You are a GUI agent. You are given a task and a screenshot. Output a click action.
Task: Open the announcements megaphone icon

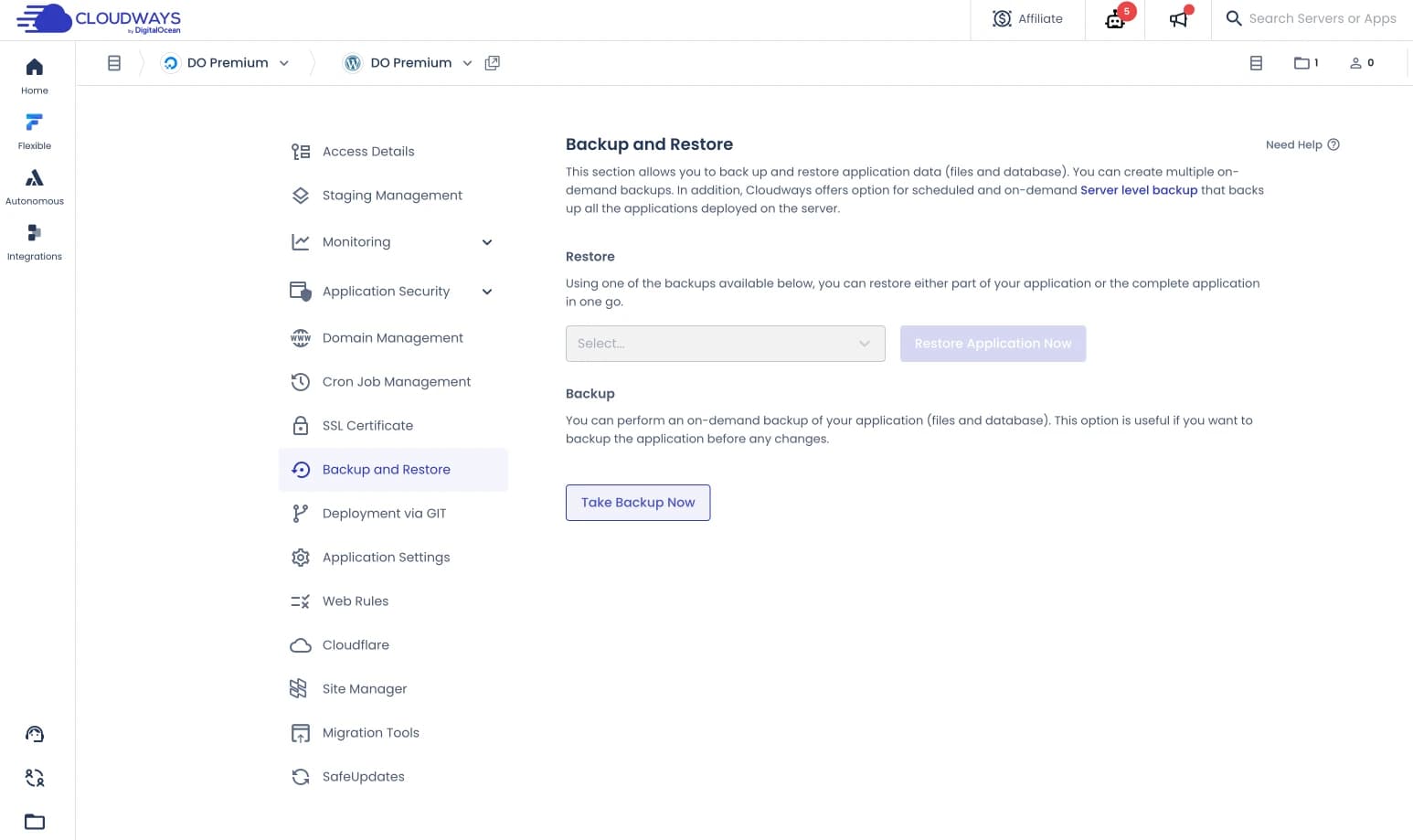click(x=1178, y=18)
